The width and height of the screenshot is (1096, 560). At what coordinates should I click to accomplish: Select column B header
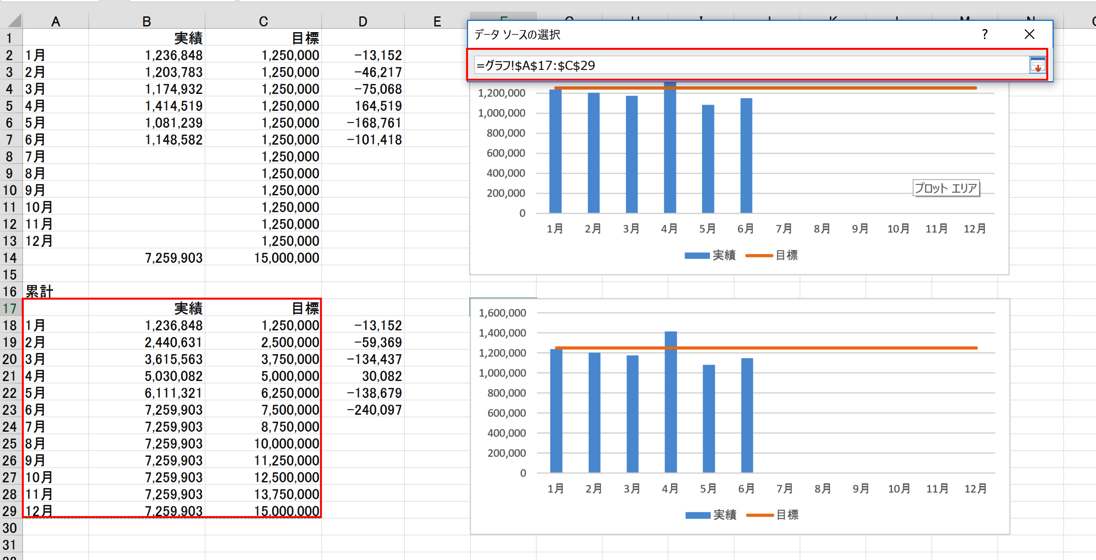[x=147, y=22]
